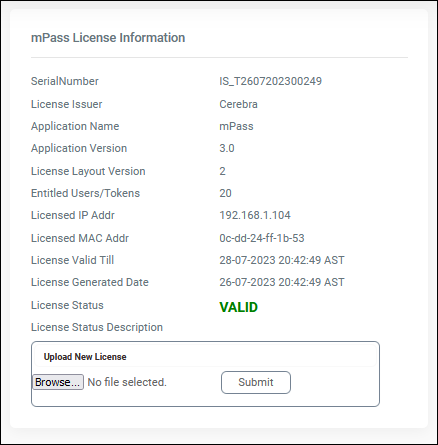The image size is (438, 445).
Task: Click the serial number value IS_T2607202300249
Action: coord(270,81)
